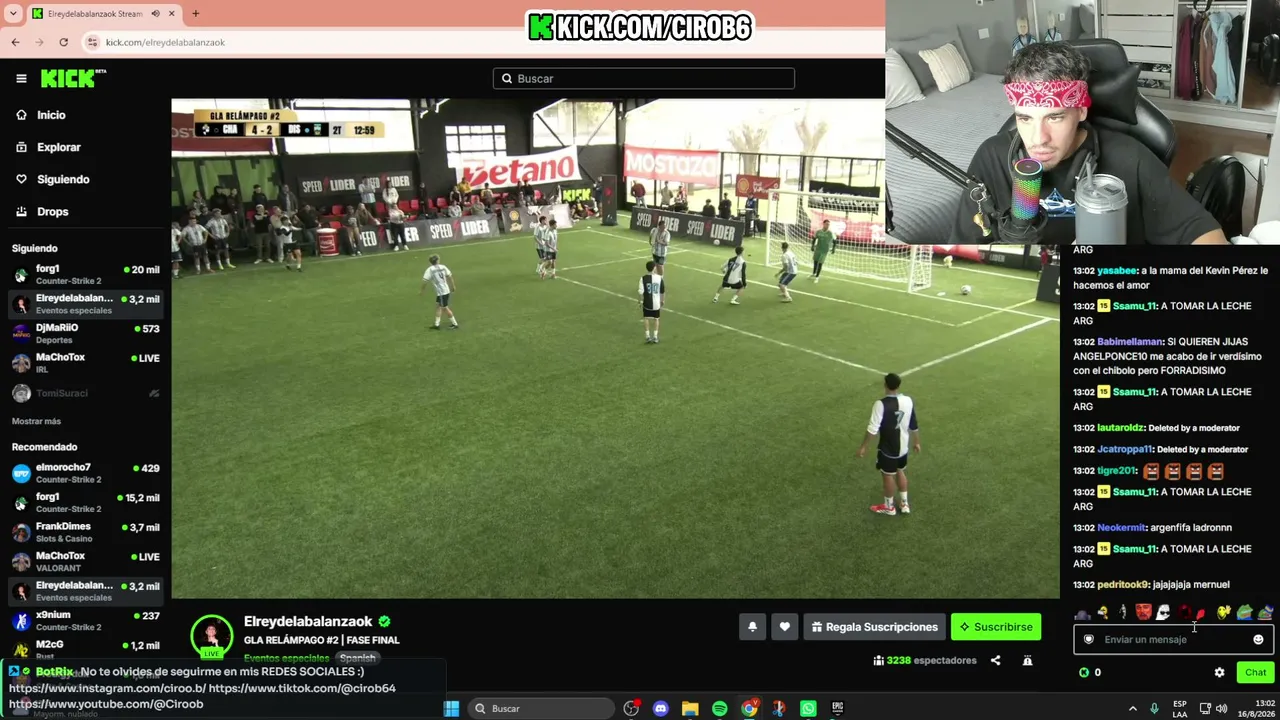Open DjMaRiiO channel in the sidebar
This screenshot has width=1280, height=720.
tap(85, 333)
